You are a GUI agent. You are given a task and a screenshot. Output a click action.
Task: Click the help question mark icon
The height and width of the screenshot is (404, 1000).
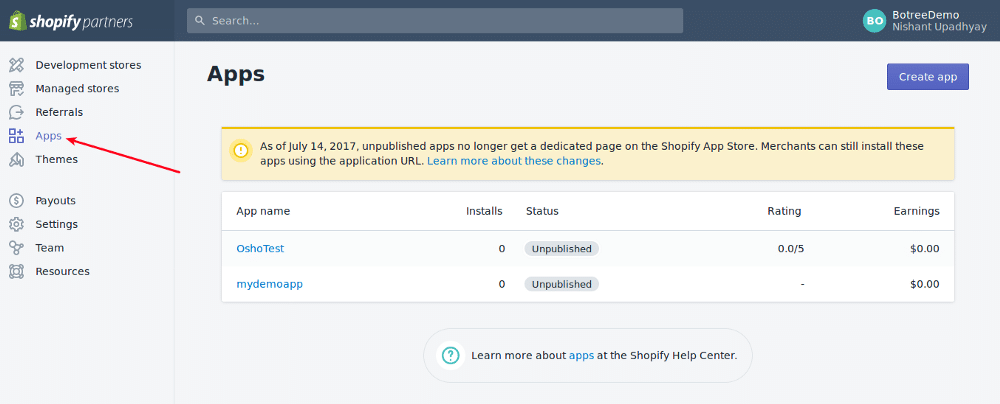pos(450,355)
